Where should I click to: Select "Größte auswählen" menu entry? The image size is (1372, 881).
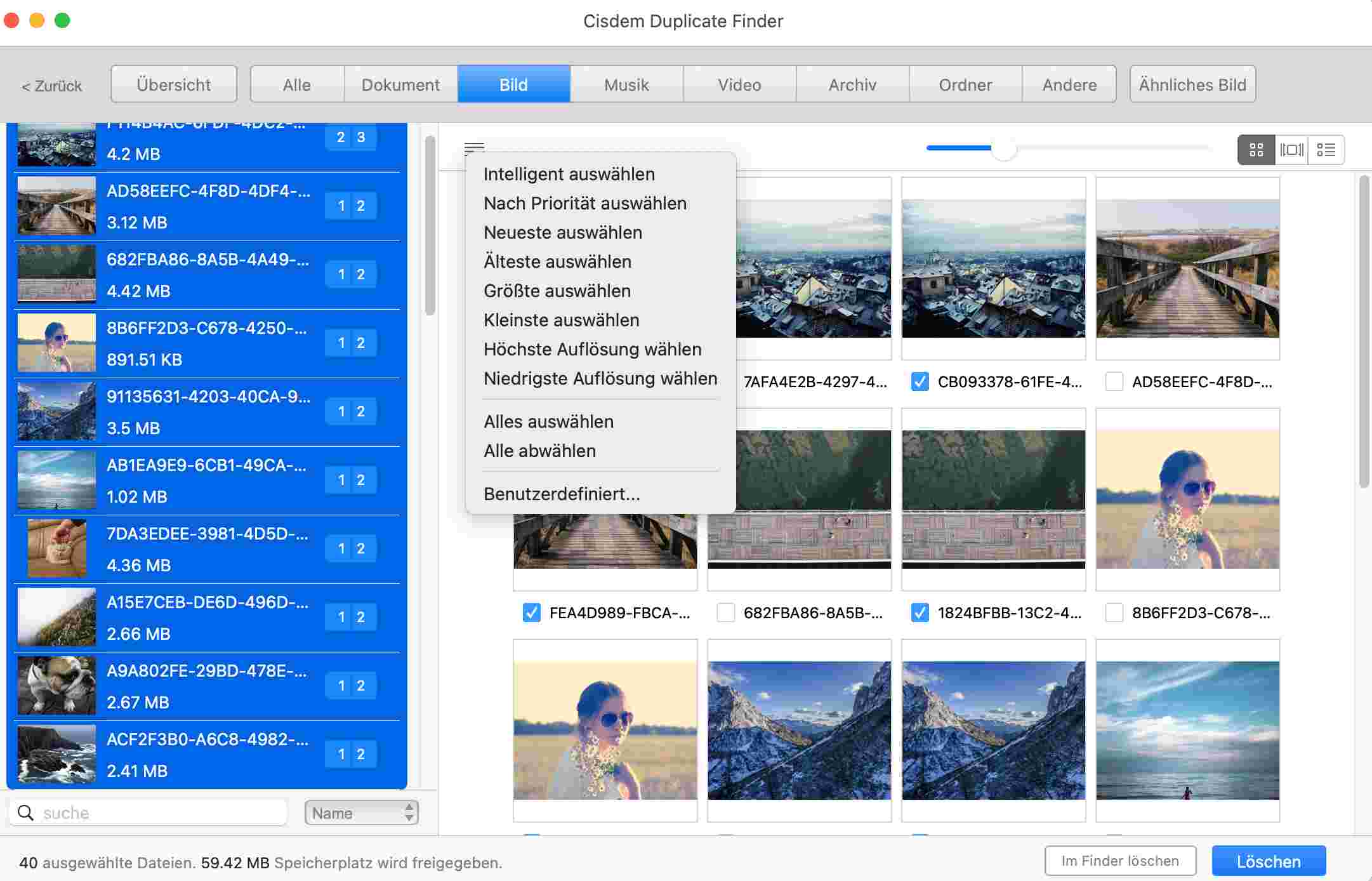[557, 291]
